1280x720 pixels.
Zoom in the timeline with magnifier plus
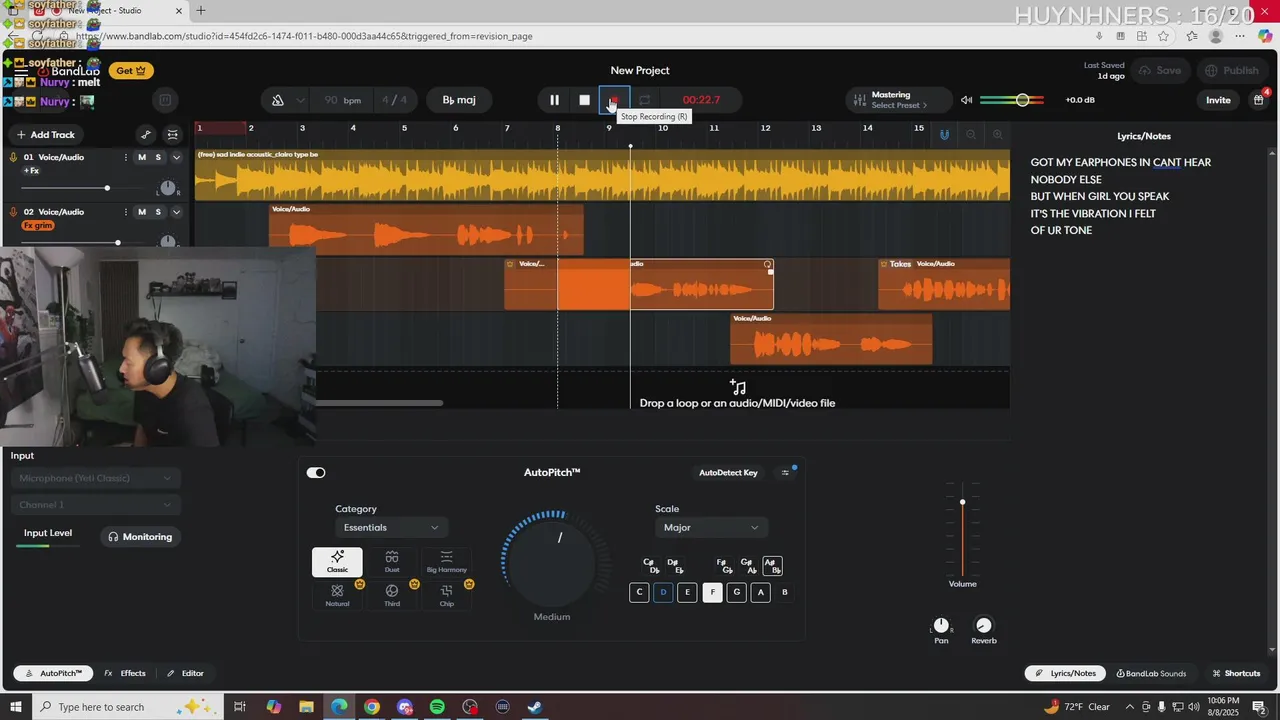point(997,134)
